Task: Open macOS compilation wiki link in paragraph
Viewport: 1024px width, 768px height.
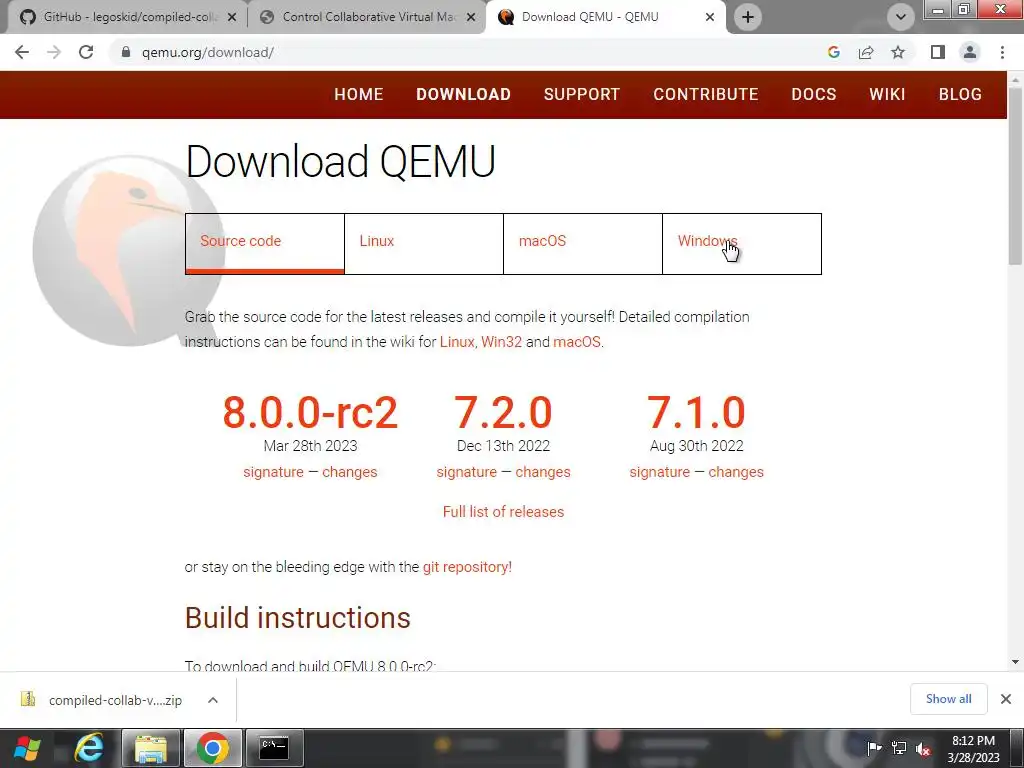Action: (577, 342)
